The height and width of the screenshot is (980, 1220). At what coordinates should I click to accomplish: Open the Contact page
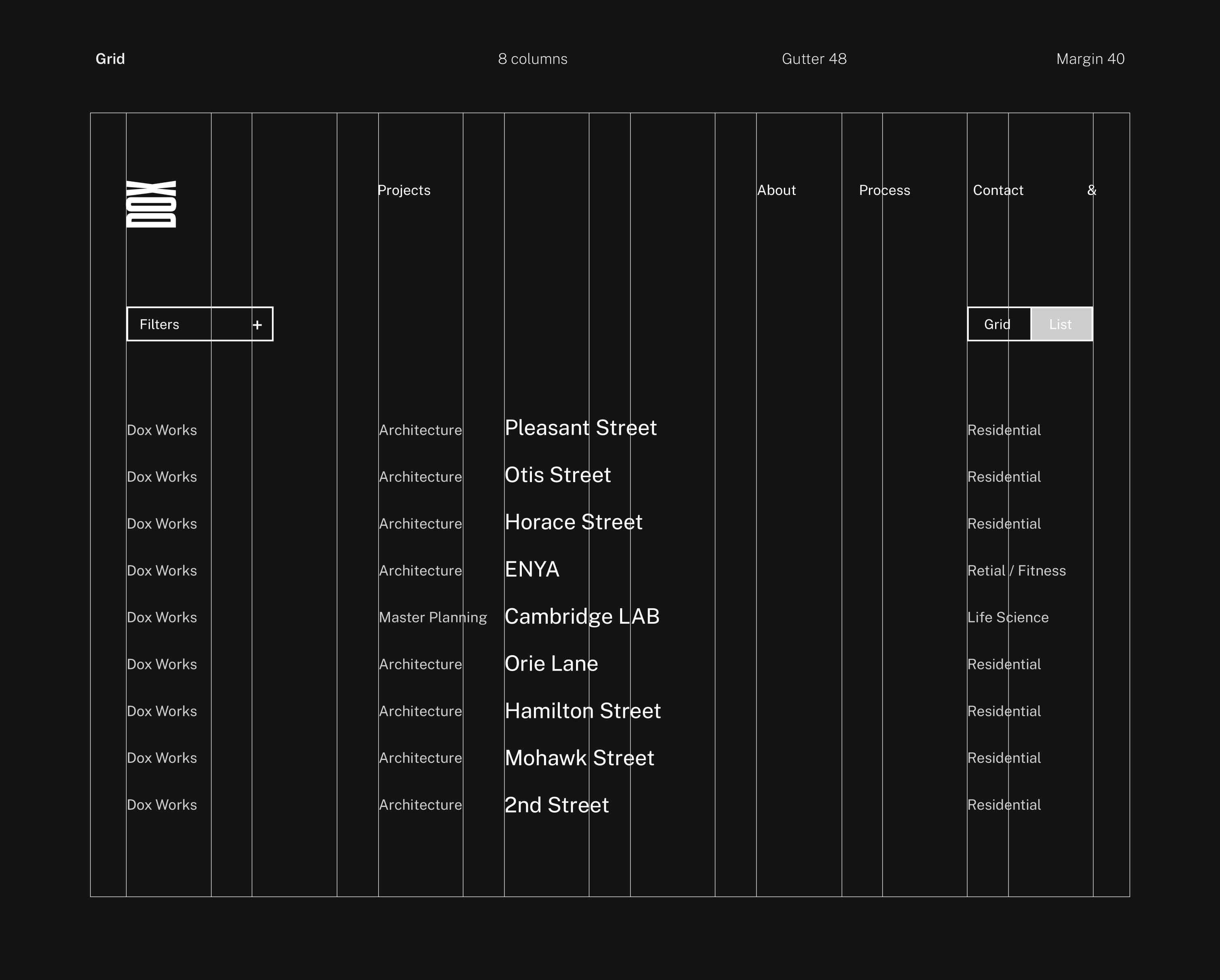coord(998,190)
